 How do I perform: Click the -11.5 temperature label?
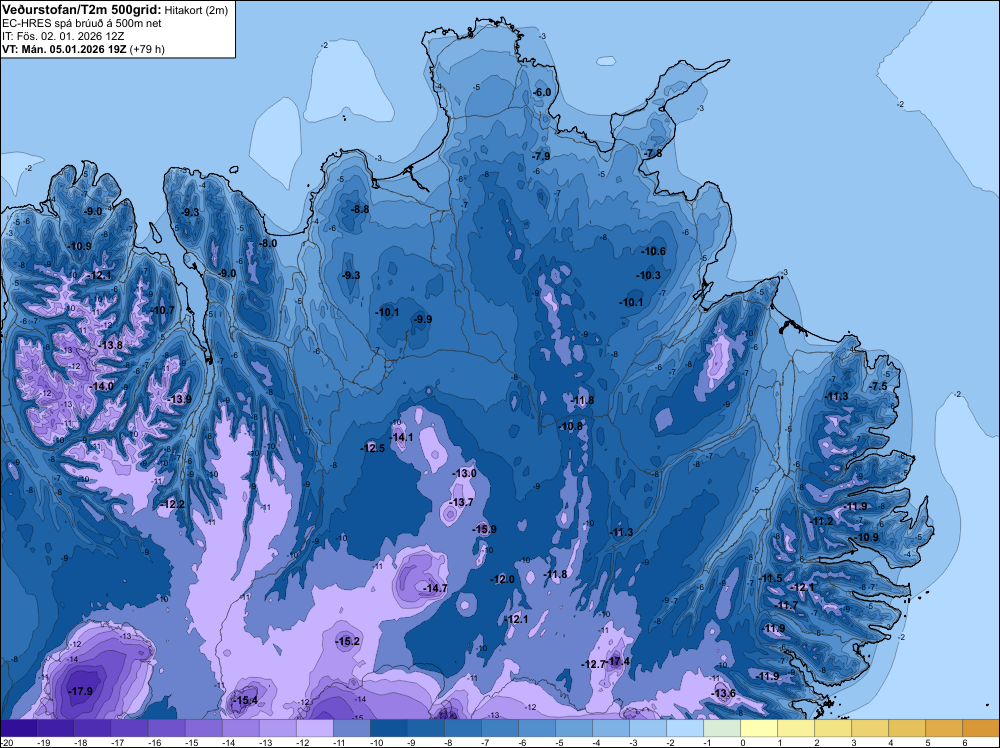[x=770, y=578]
